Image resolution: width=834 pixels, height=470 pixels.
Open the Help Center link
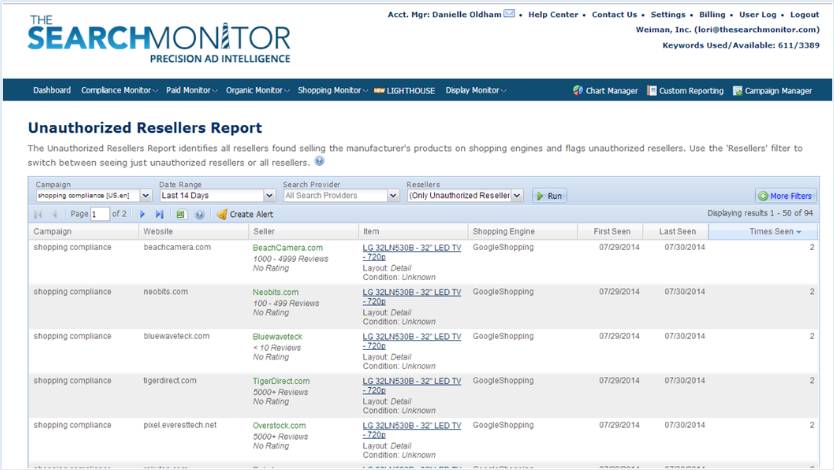pos(553,14)
